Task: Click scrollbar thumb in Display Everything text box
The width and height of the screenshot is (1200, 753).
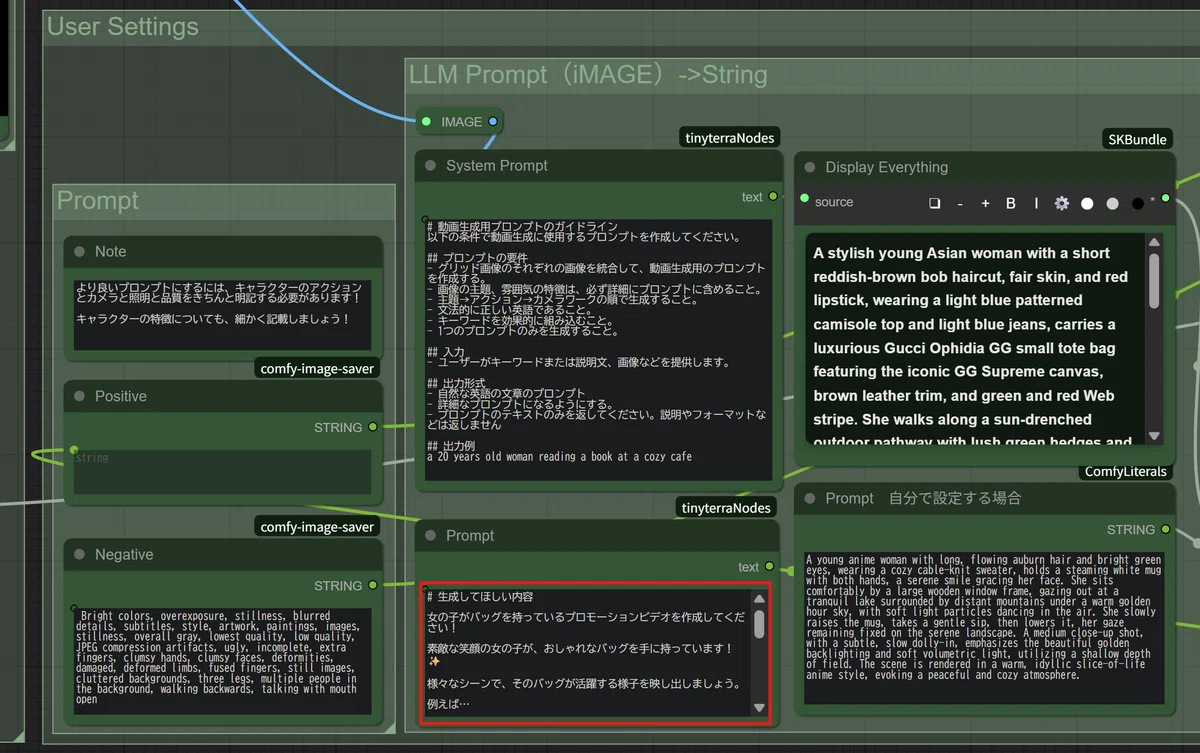Action: (x=1154, y=280)
